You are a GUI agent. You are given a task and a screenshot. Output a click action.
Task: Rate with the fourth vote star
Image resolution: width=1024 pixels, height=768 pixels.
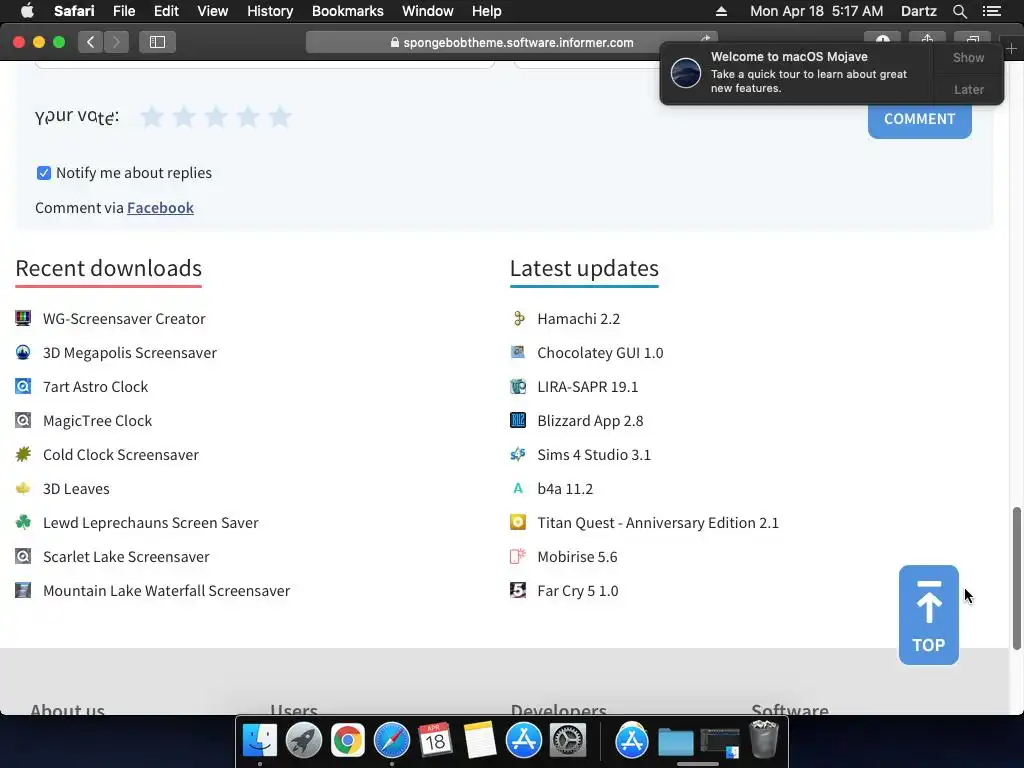pos(248,117)
